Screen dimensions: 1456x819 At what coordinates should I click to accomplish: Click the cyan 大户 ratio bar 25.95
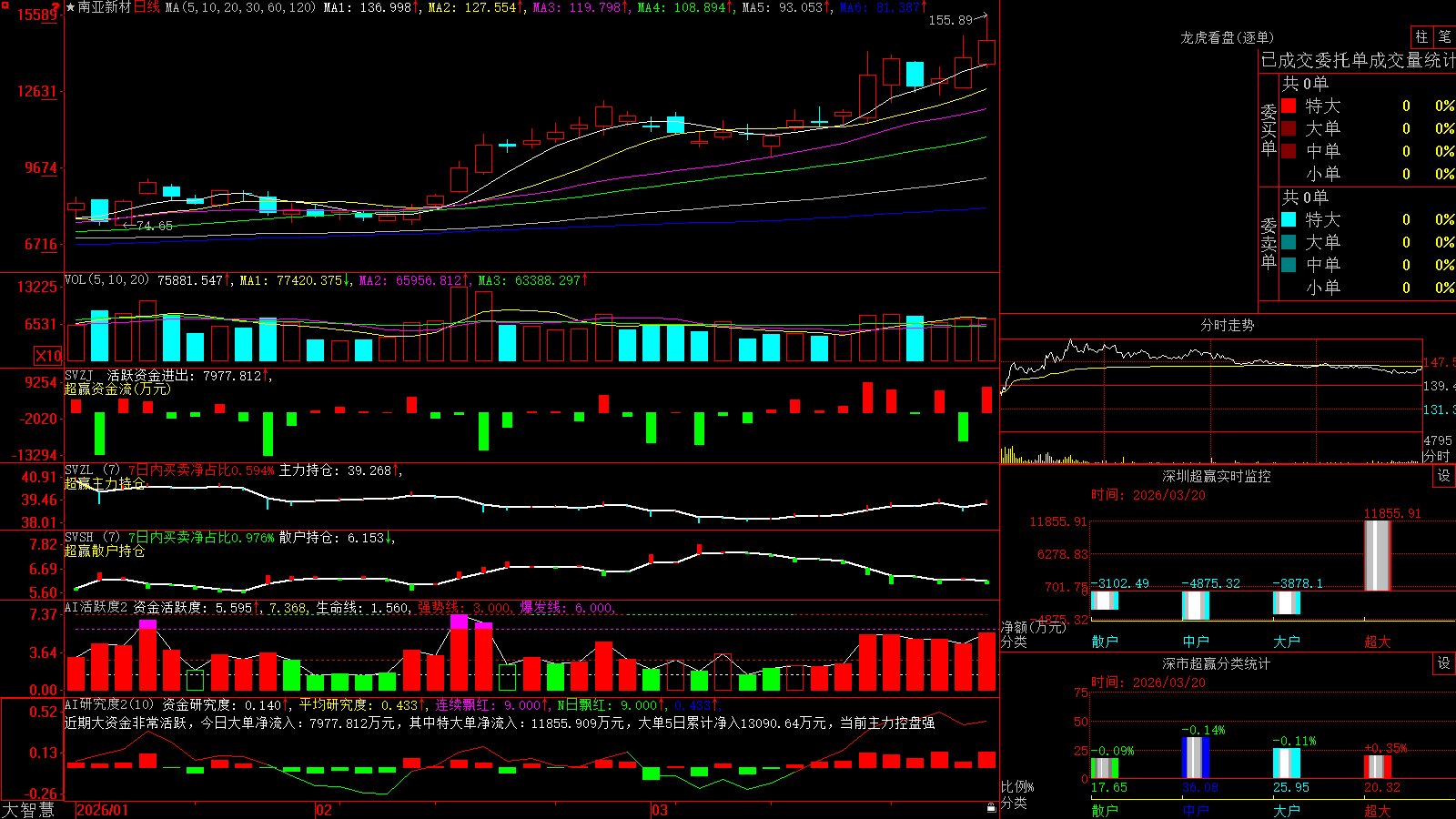click(x=1287, y=763)
